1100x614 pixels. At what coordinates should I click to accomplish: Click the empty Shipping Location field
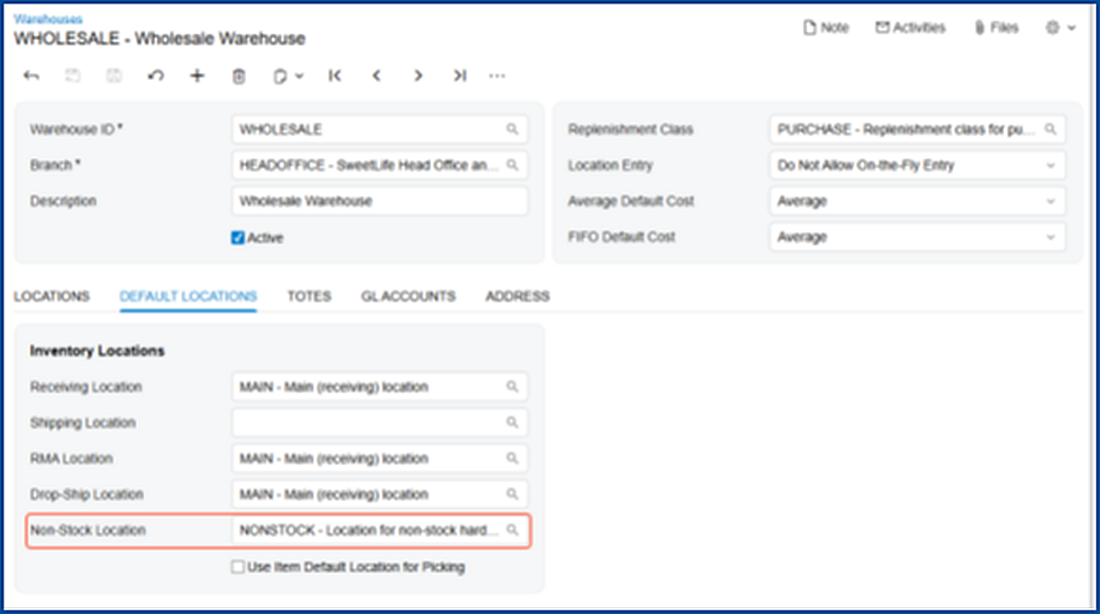click(x=368, y=423)
